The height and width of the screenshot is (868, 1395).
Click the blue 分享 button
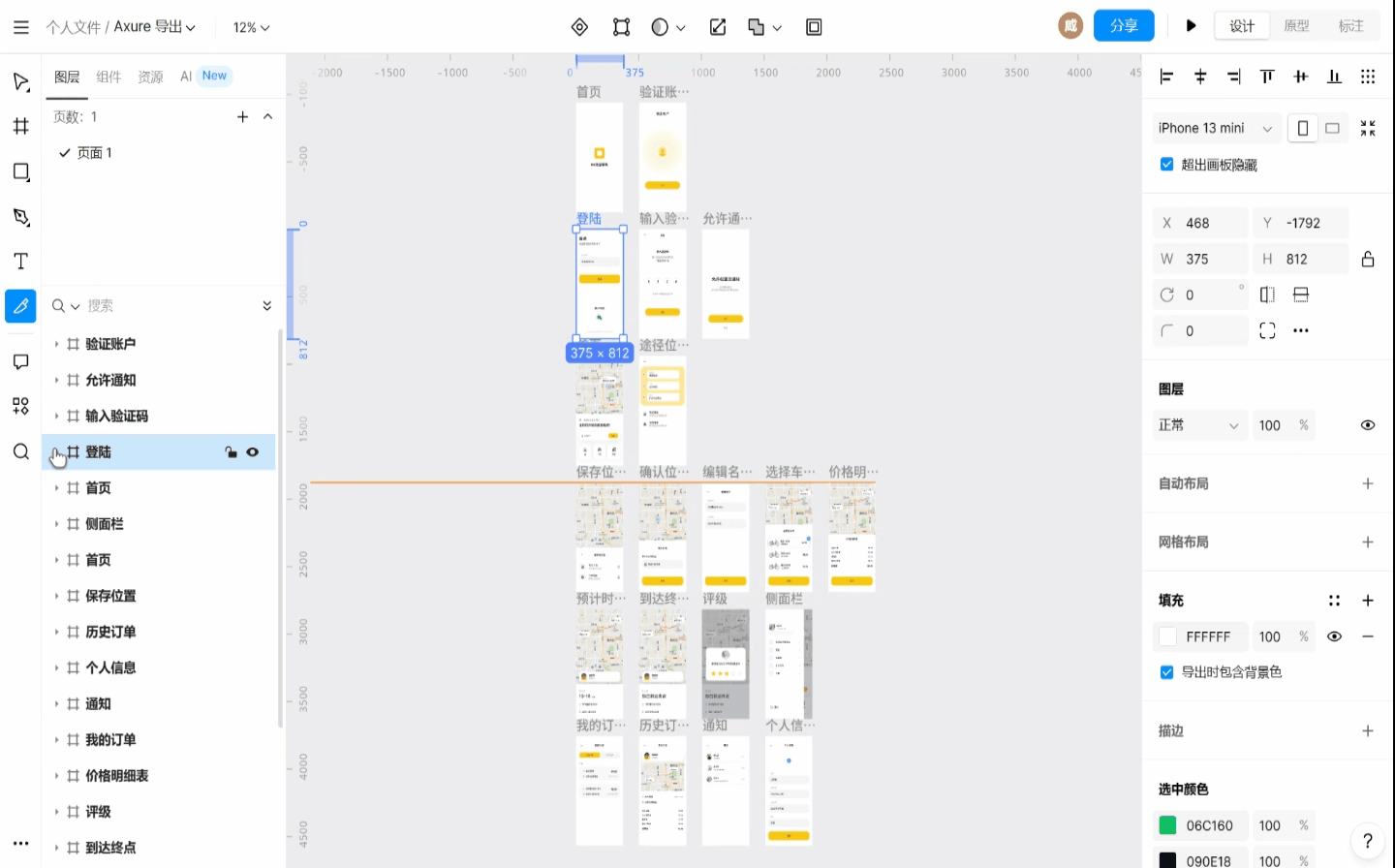(x=1123, y=26)
